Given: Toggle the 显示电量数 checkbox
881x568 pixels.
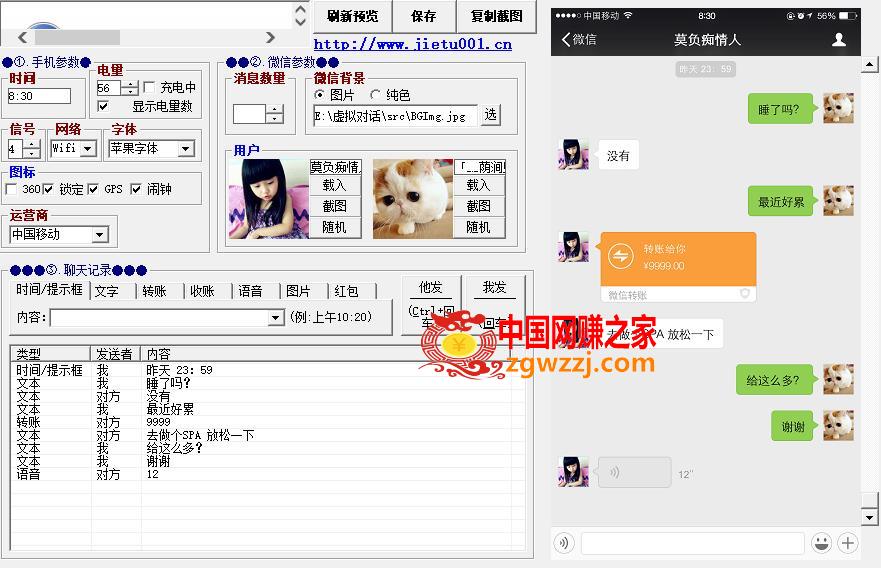Looking at the screenshot, I should click(x=103, y=106).
